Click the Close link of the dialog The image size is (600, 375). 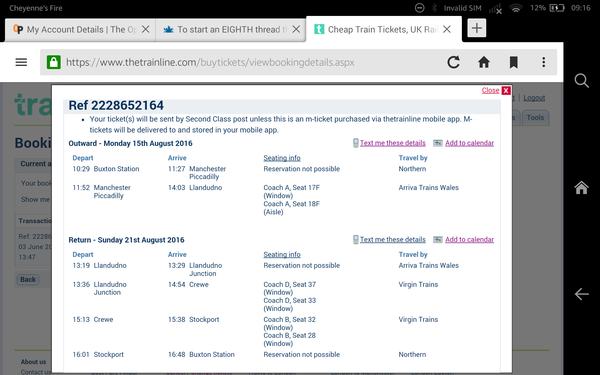pyautogui.click(x=490, y=90)
